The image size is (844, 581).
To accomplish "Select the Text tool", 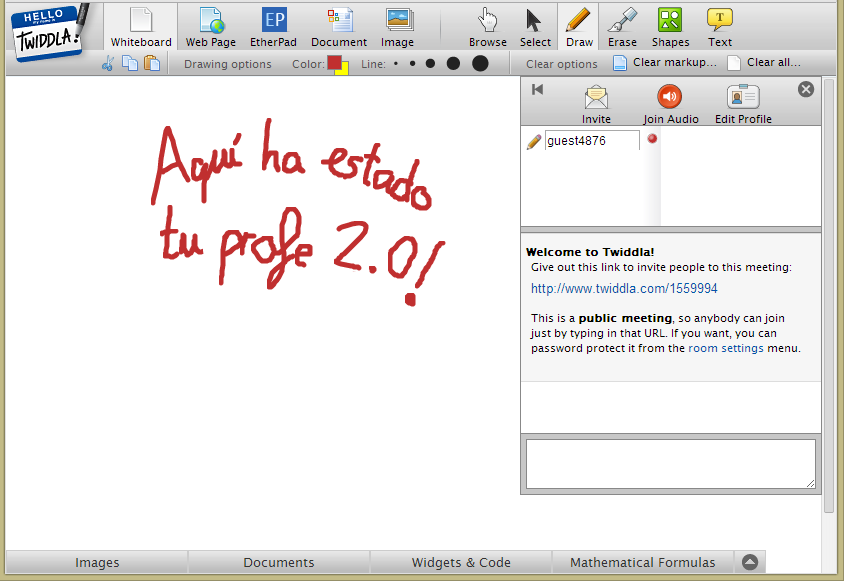I will (719, 27).
